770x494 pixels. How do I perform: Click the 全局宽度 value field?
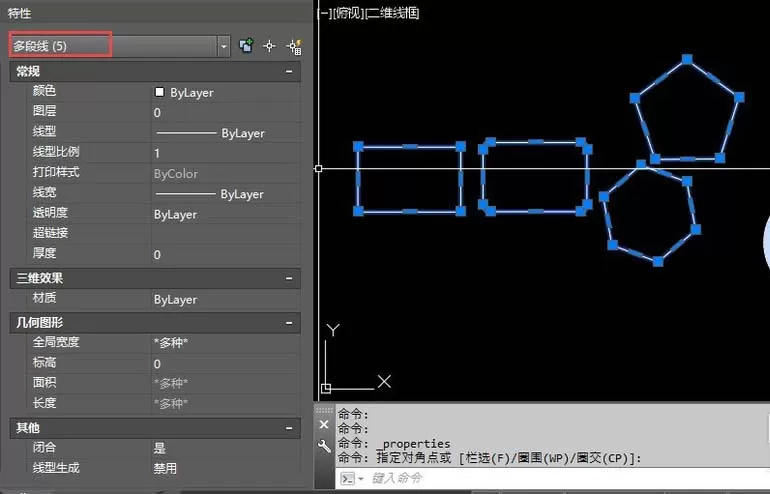(x=226, y=343)
